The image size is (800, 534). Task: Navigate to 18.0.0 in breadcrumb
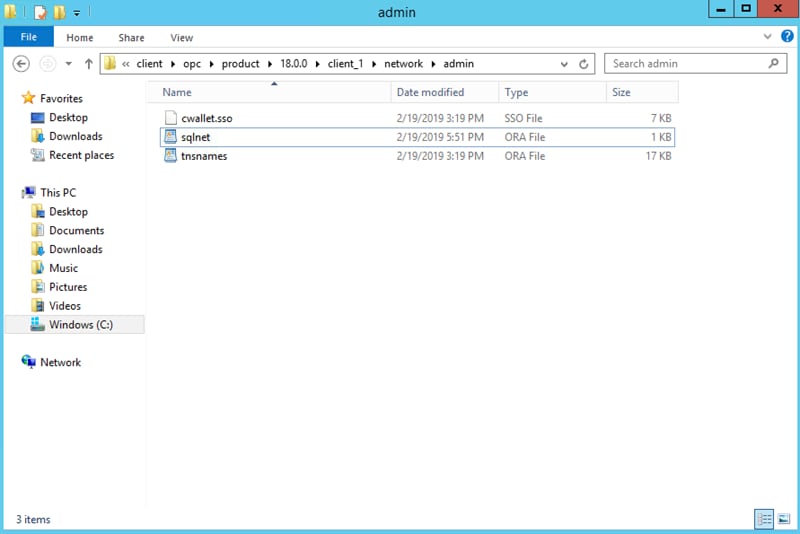[294, 64]
